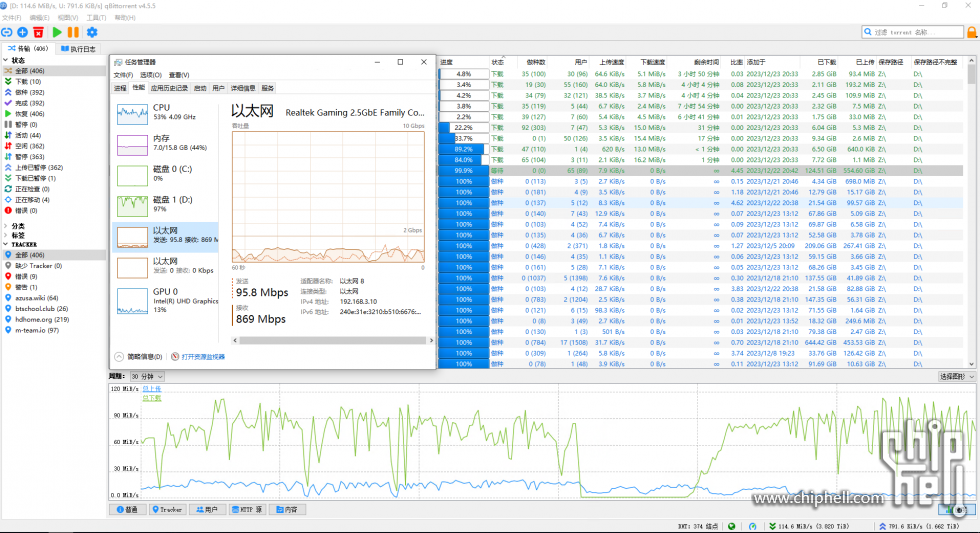Switch to the 执行日志 tab
This screenshot has width=980, height=533.
(79, 49)
